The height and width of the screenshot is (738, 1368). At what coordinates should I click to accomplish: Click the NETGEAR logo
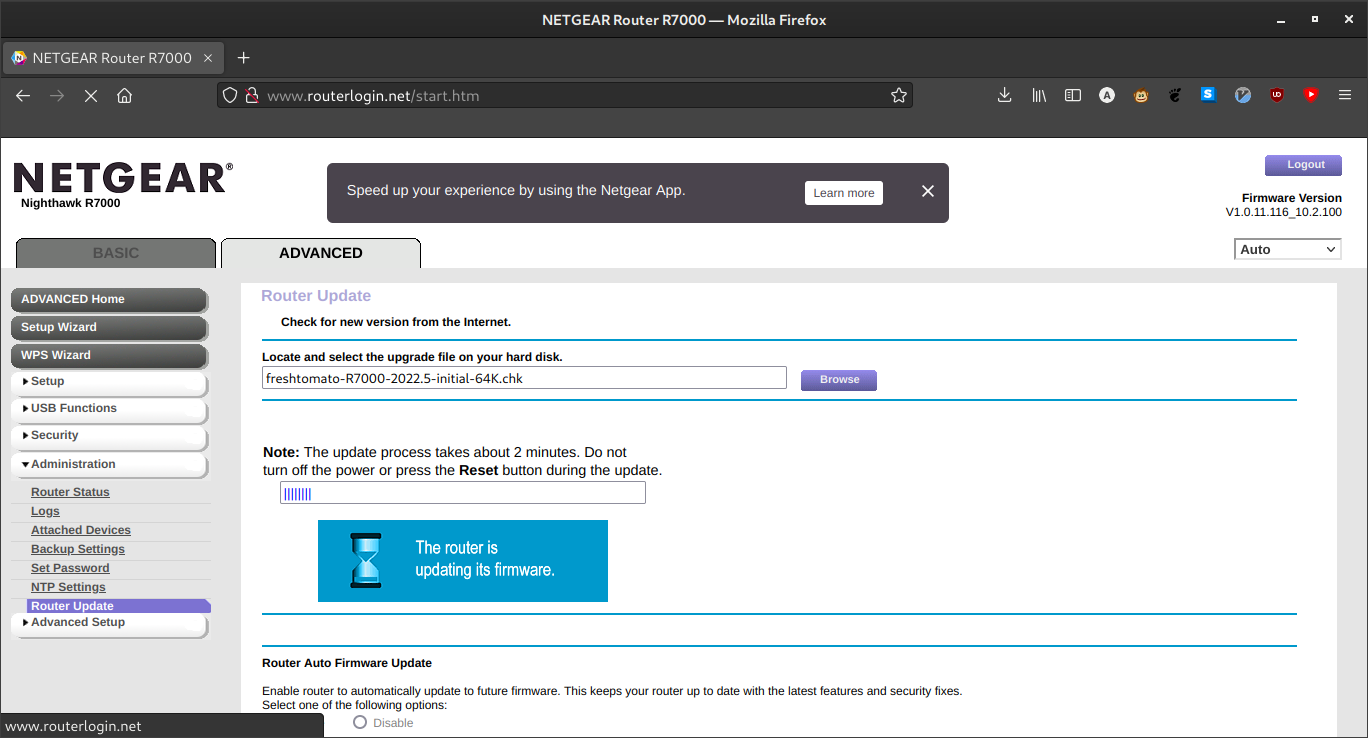click(123, 178)
